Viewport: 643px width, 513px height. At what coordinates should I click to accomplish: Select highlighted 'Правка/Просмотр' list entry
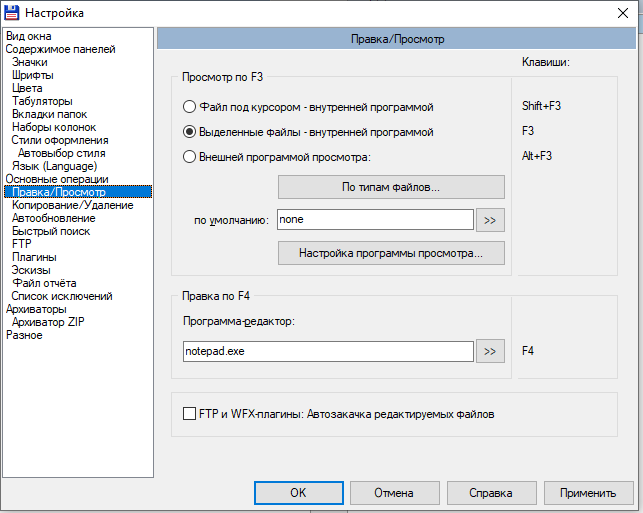click(x=78, y=192)
